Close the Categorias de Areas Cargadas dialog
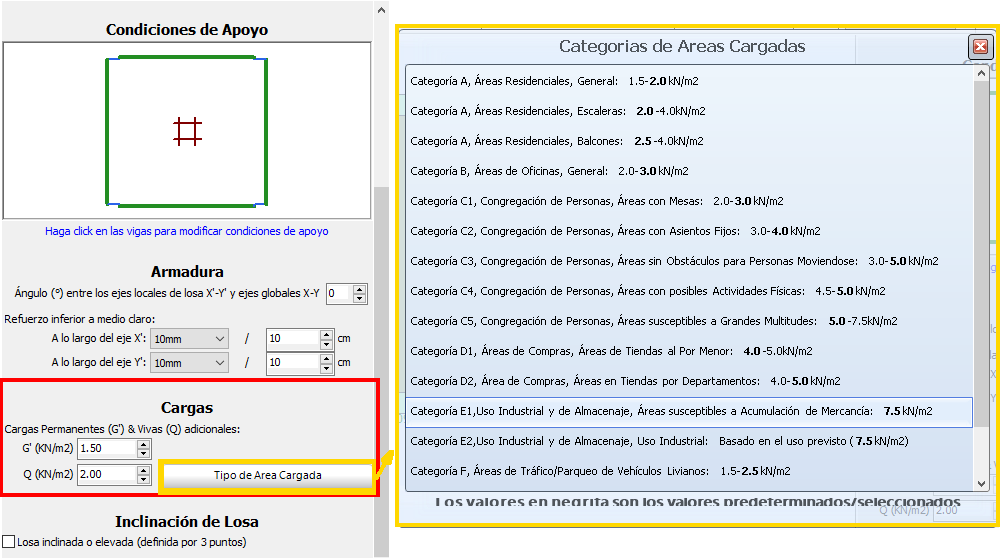Screen dimensions: 1002x558 tap(980, 47)
